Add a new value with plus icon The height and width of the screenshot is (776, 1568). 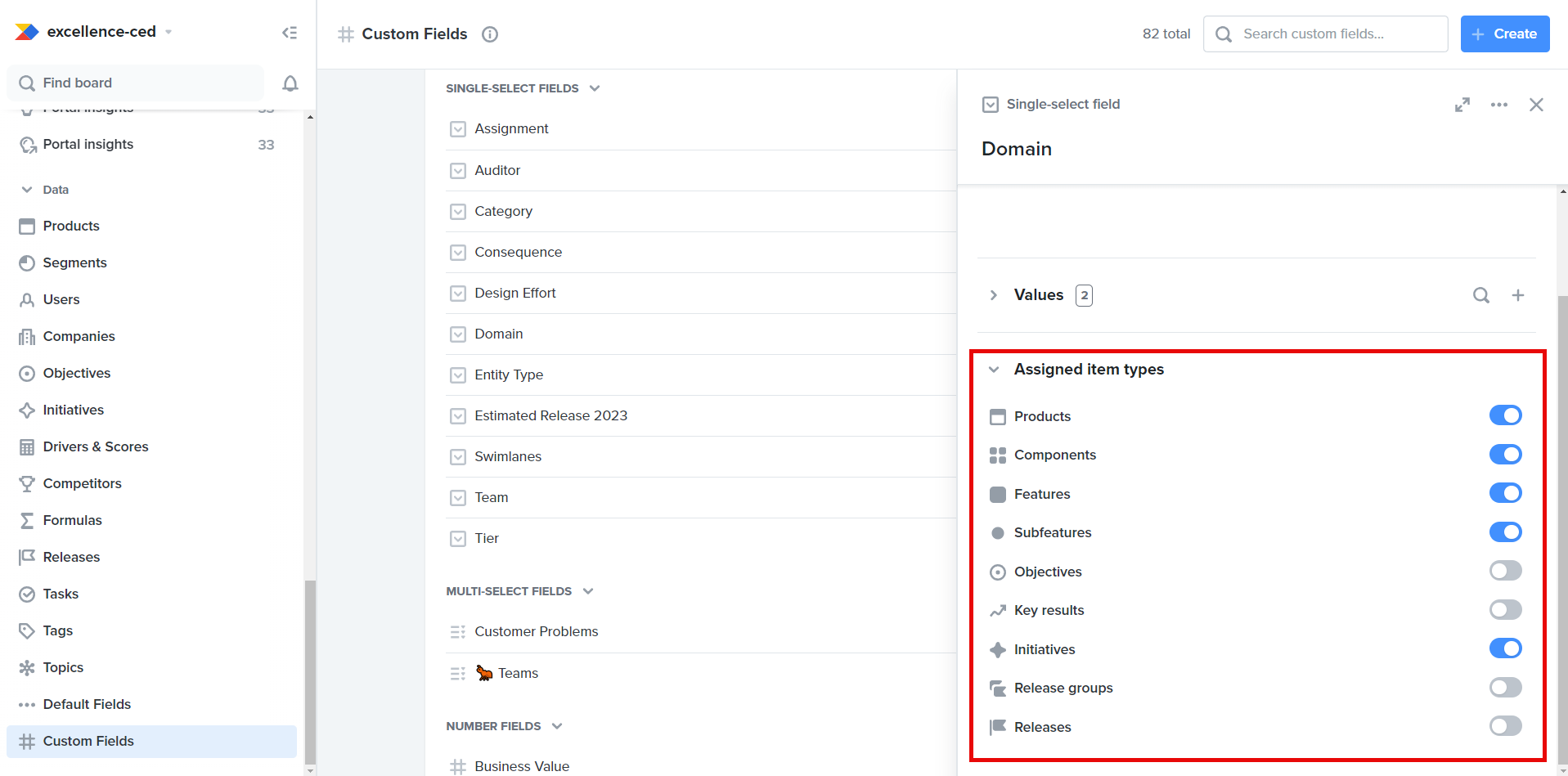point(1518,295)
